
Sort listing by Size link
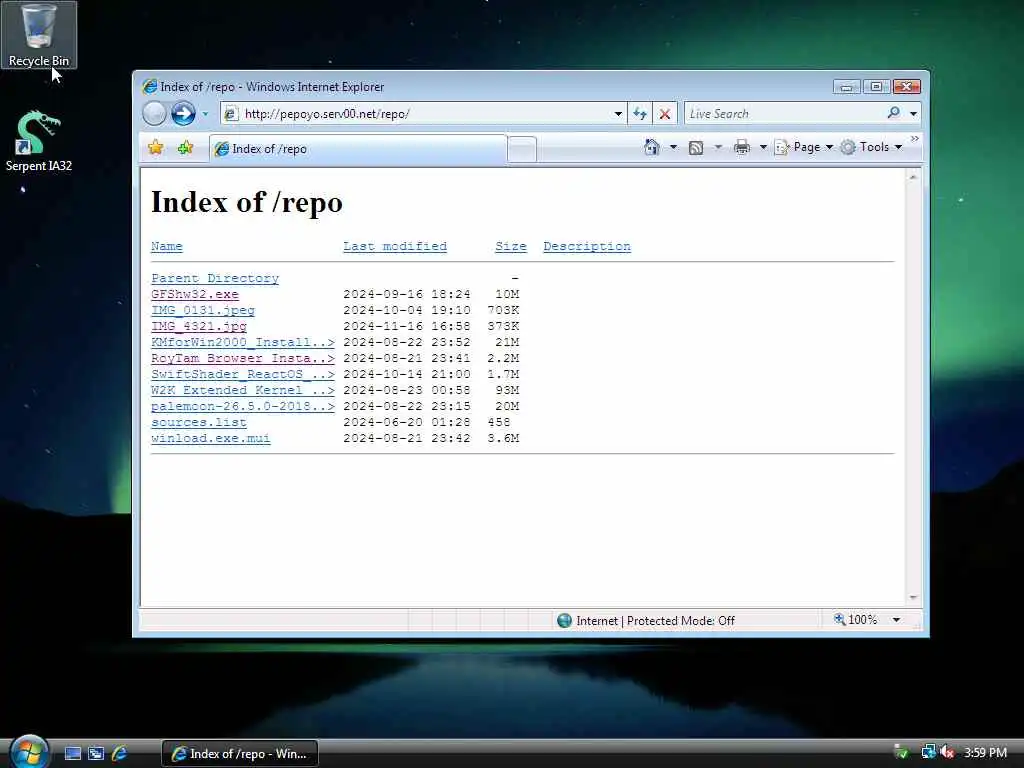(x=511, y=246)
